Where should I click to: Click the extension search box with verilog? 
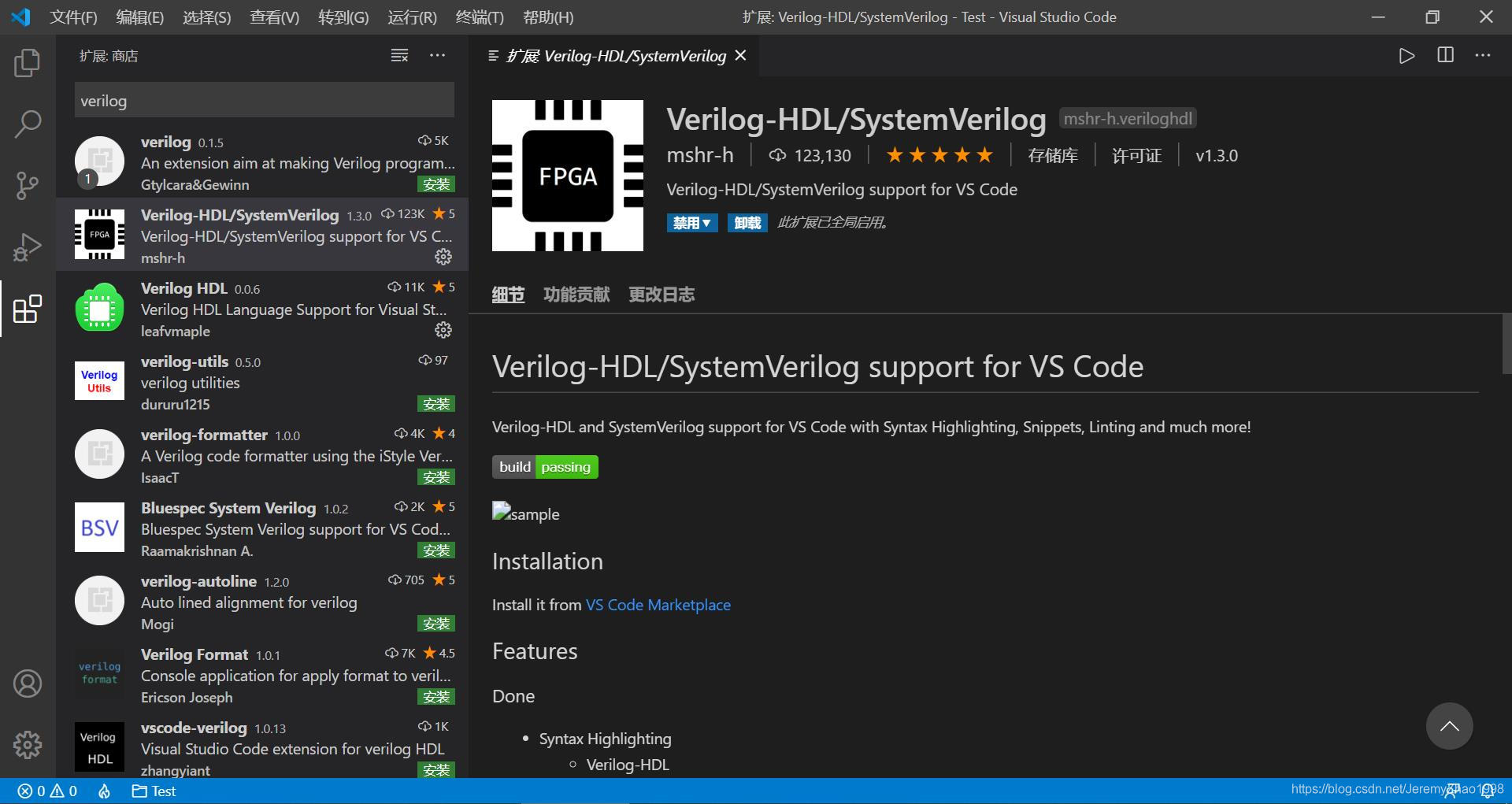point(265,100)
